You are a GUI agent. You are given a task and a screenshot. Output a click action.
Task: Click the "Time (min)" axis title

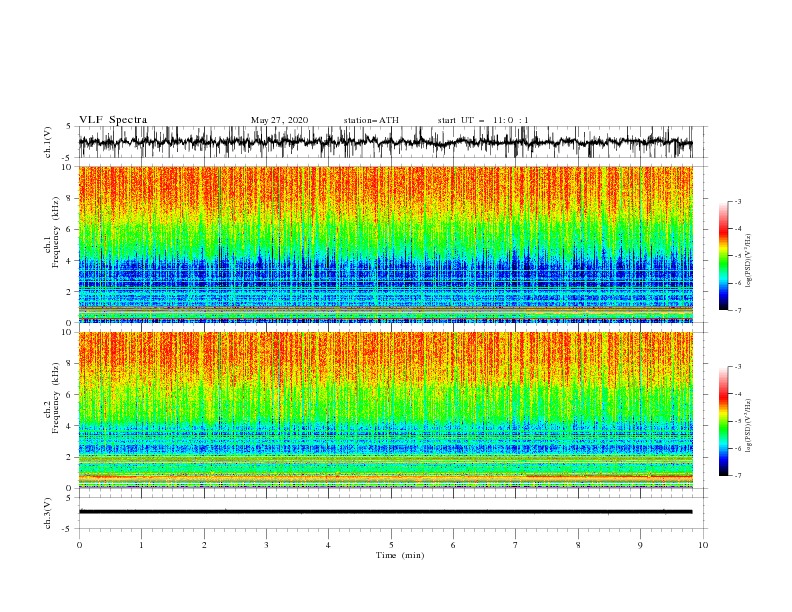(400, 555)
